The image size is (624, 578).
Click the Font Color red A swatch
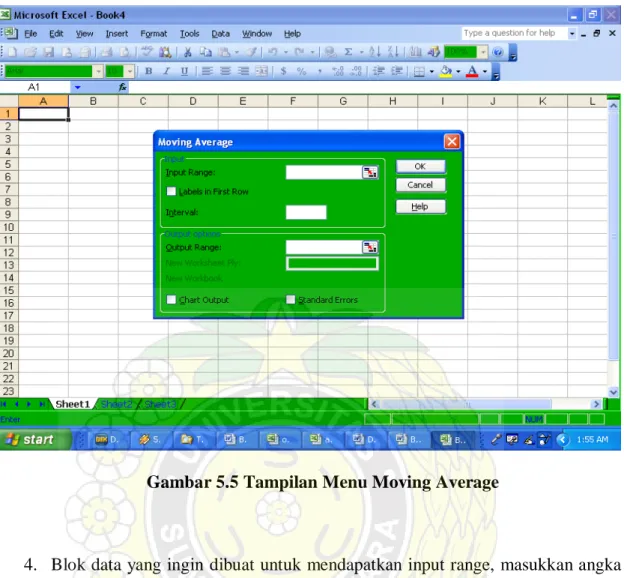pos(472,72)
